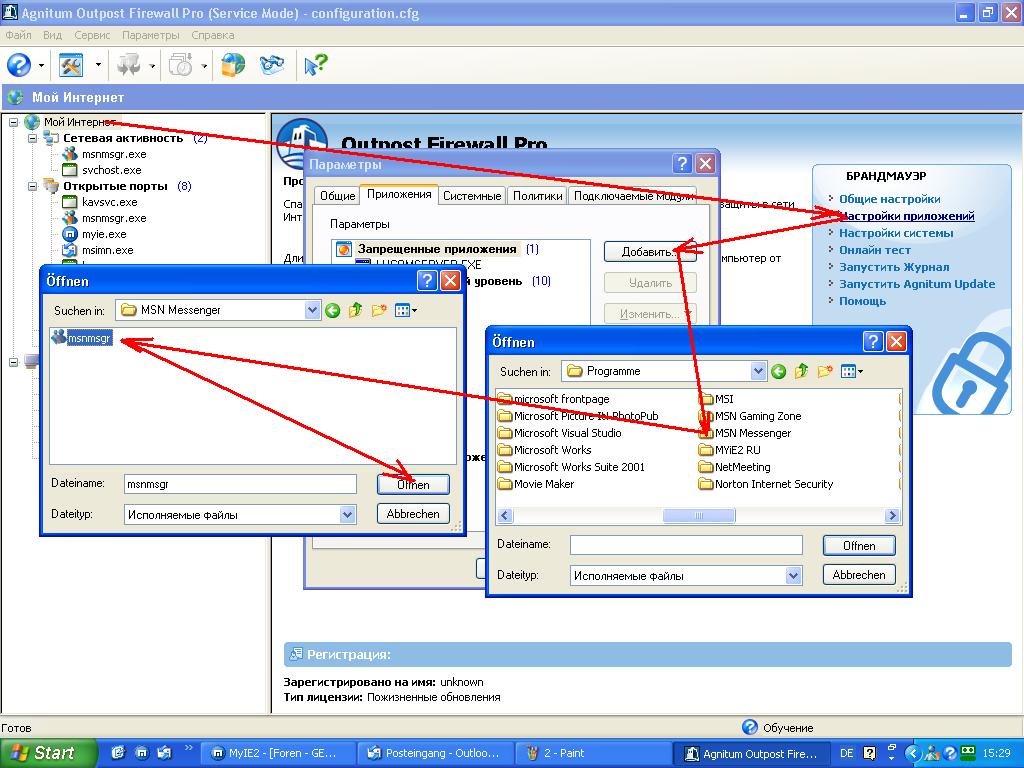Create new folder in MSN Messenger dialog
This screenshot has width=1024, height=768.
[379, 311]
